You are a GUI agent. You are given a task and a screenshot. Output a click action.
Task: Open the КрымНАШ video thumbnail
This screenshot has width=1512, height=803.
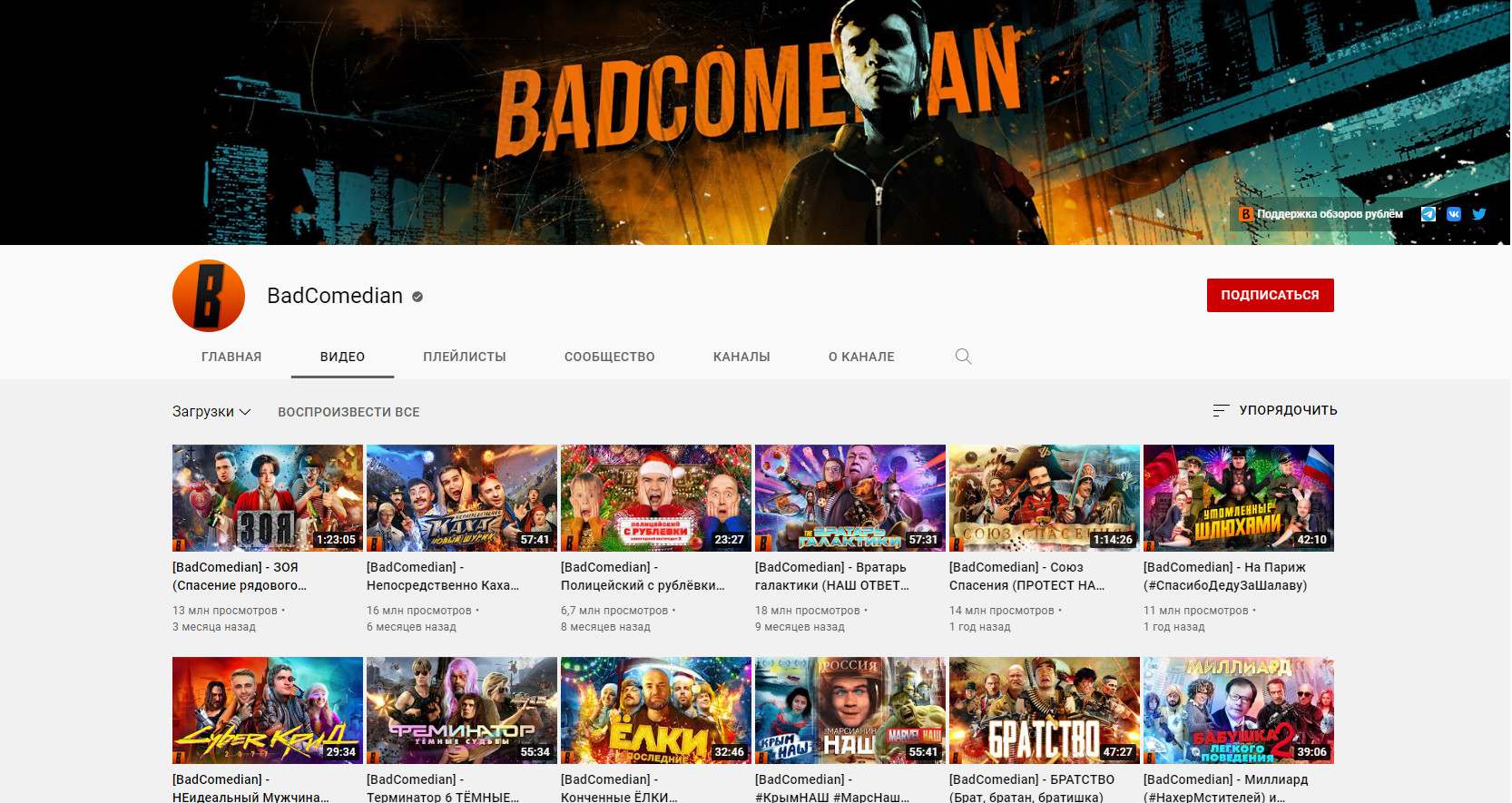coord(850,710)
